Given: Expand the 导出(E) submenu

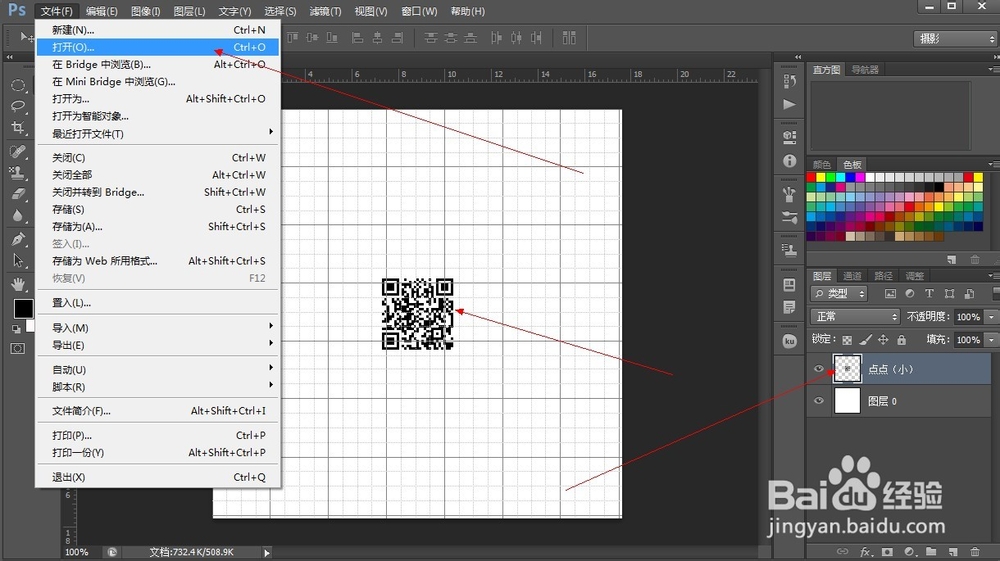Looking at the screenshot, I should click(x=158, y=345).
